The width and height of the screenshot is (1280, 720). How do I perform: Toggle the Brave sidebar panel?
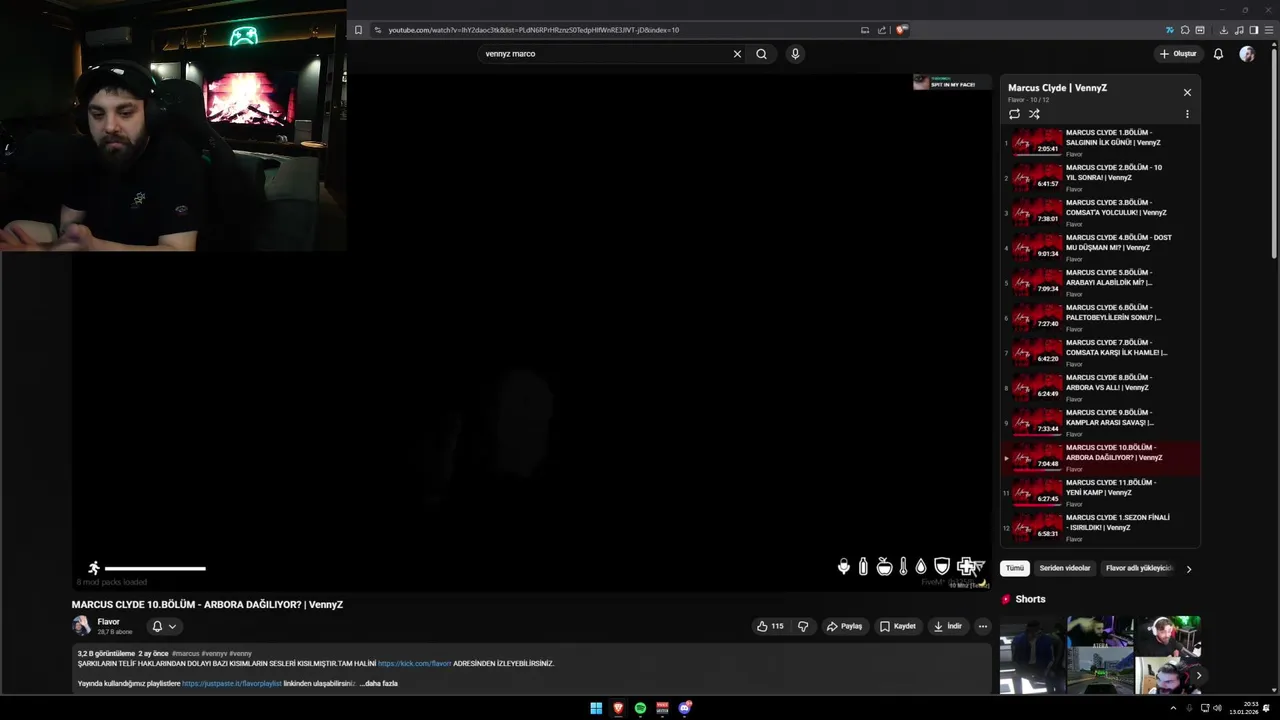pos(1253,30)
